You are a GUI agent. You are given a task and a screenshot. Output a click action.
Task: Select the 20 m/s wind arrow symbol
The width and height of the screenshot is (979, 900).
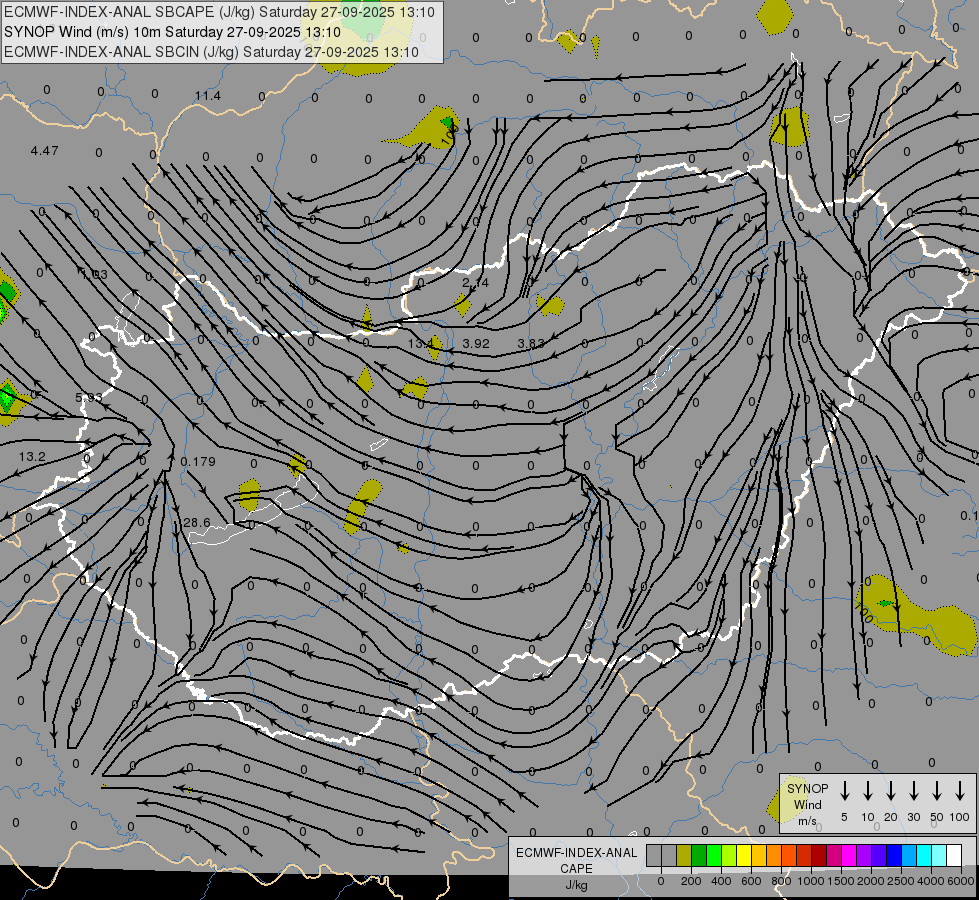[890, 791]
